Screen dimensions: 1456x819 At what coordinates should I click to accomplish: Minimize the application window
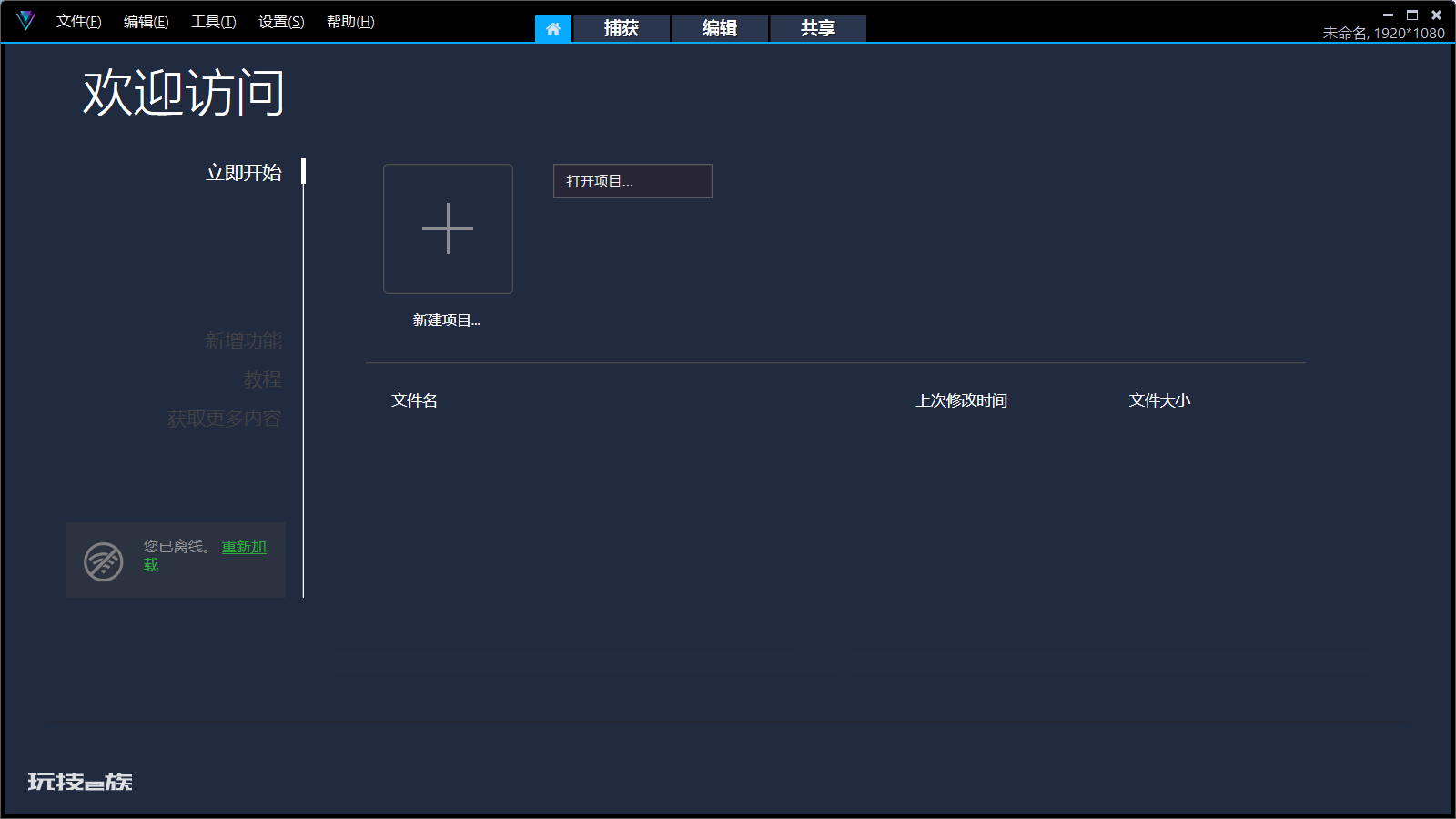(x=1389, y=15)
